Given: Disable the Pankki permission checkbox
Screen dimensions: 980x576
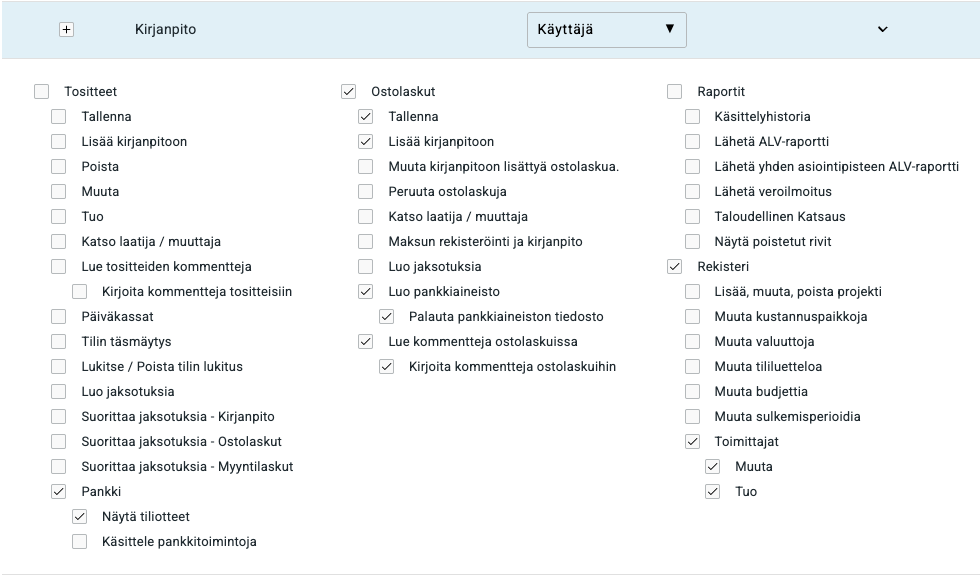Looking at the screenshot, I should [59, 492].
